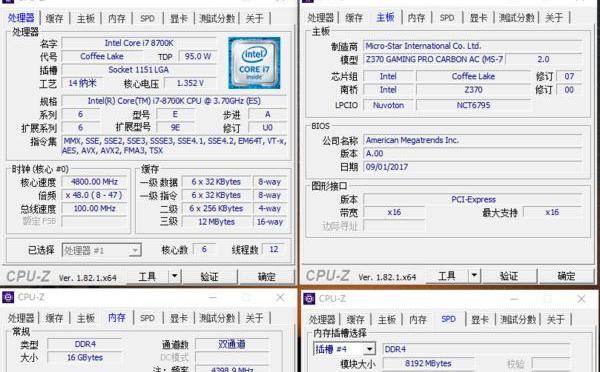Viewport: 600px width, 372px height.
Task: Click the PCI-Express graphic interface version field
Action: click(472, 199)
